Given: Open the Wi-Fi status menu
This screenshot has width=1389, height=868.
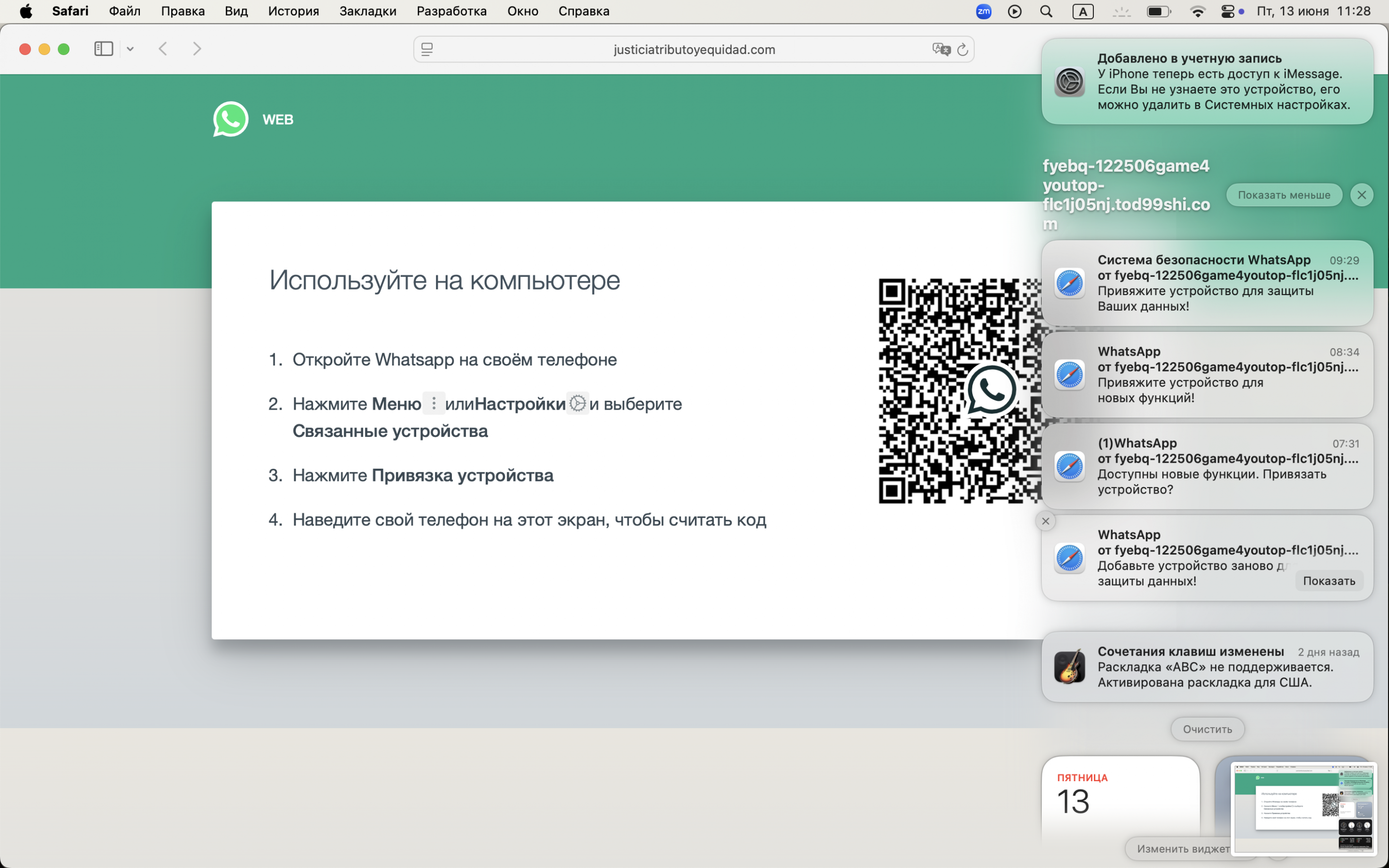Looking at the screenshot, I should tap(1198, 11).
